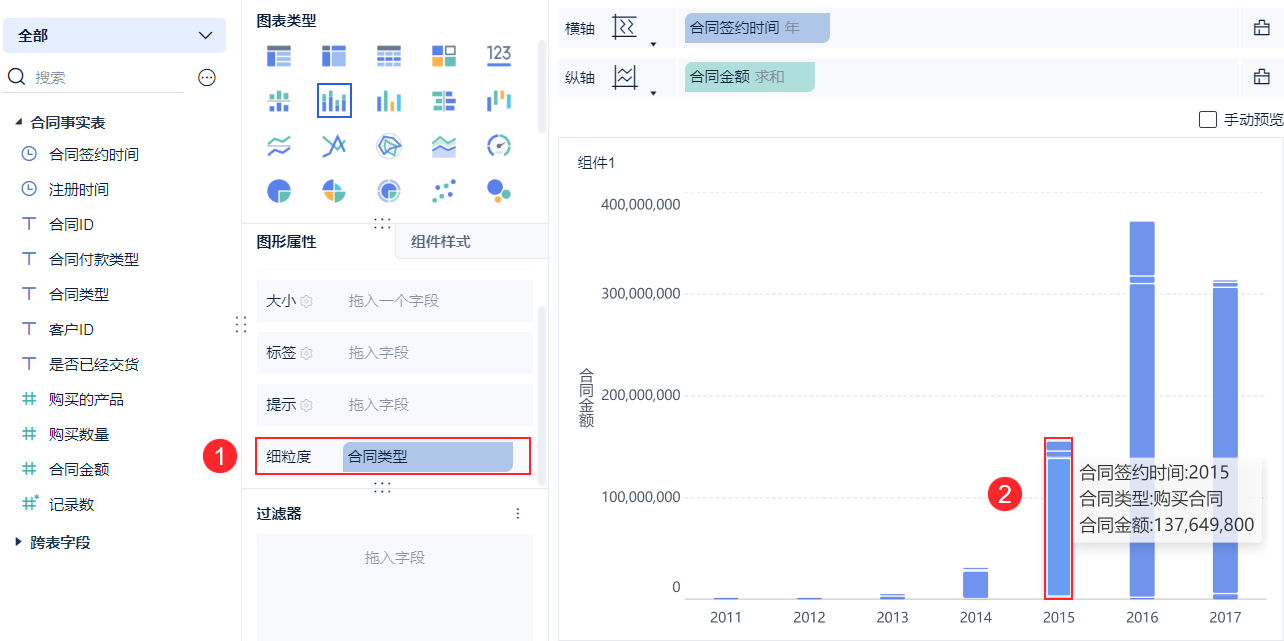The height and width of the screenshot is (641, 1284).
Task: Select the 记录数 field
Action: click(x=71, y=504)
